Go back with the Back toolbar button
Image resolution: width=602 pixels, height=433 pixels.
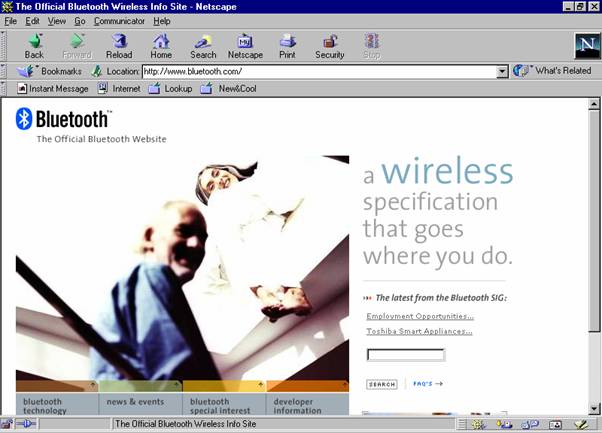tap(34, 46)
